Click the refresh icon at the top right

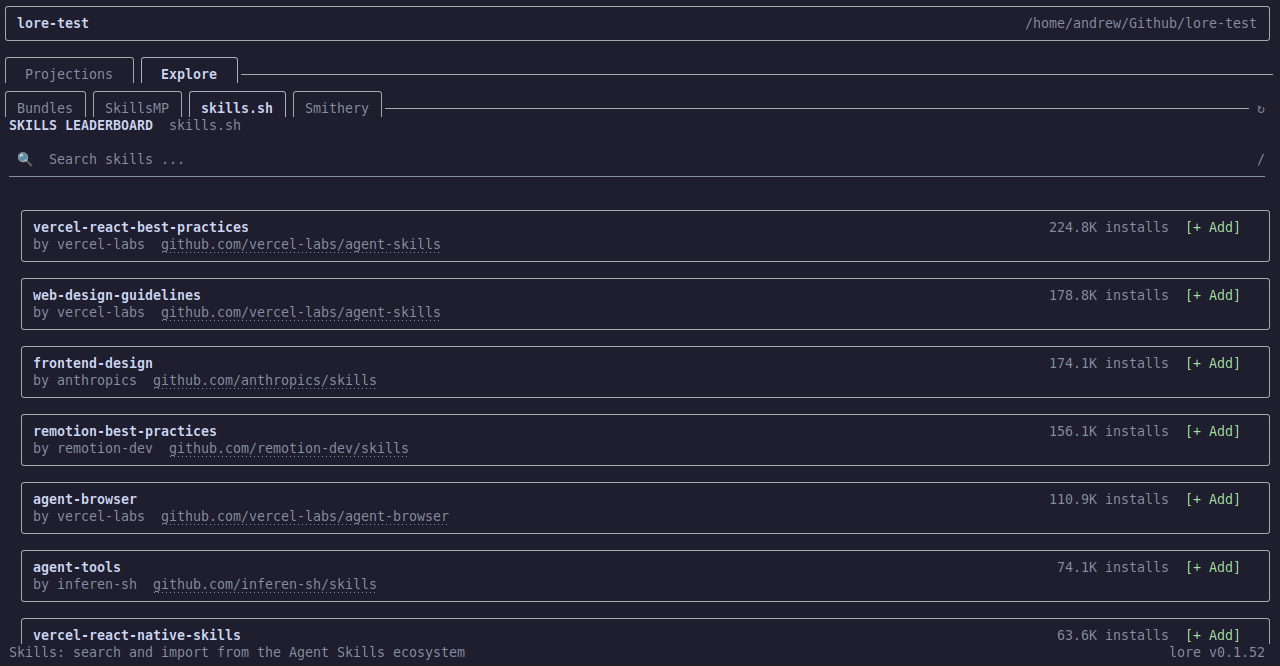[1260, 109]
